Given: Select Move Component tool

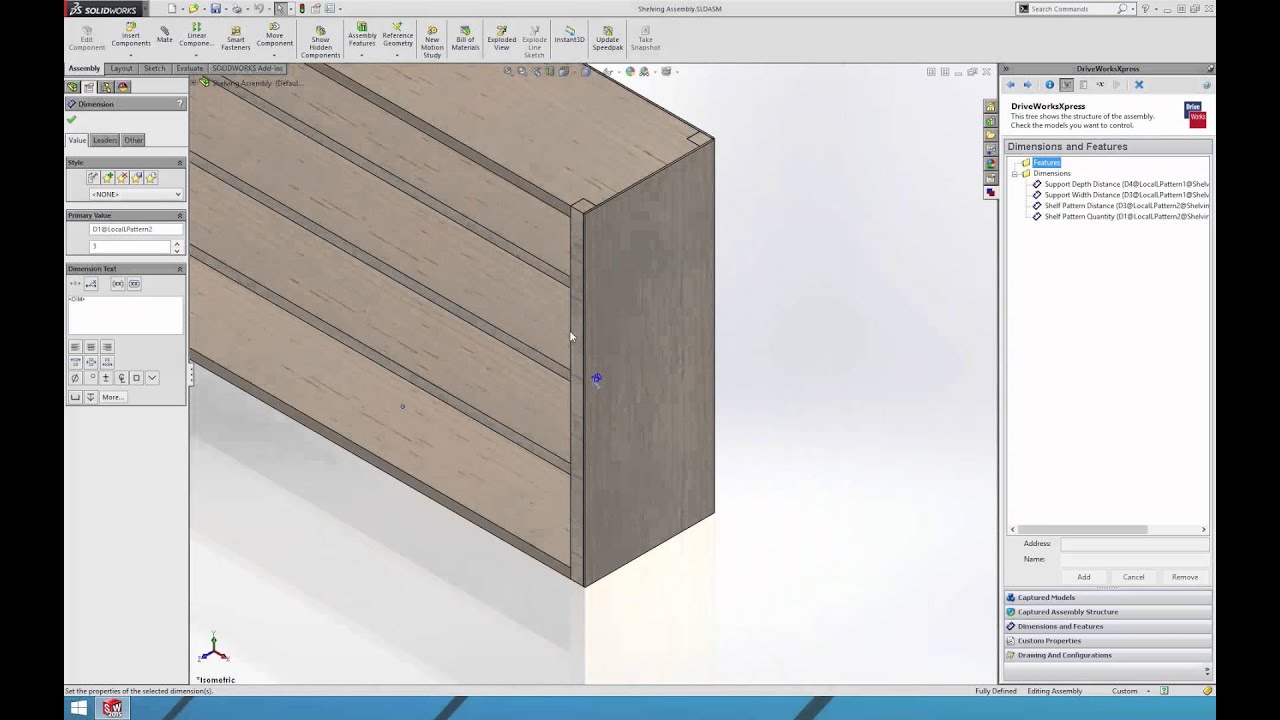Looking at the screenshot, I should click(274, 35).
